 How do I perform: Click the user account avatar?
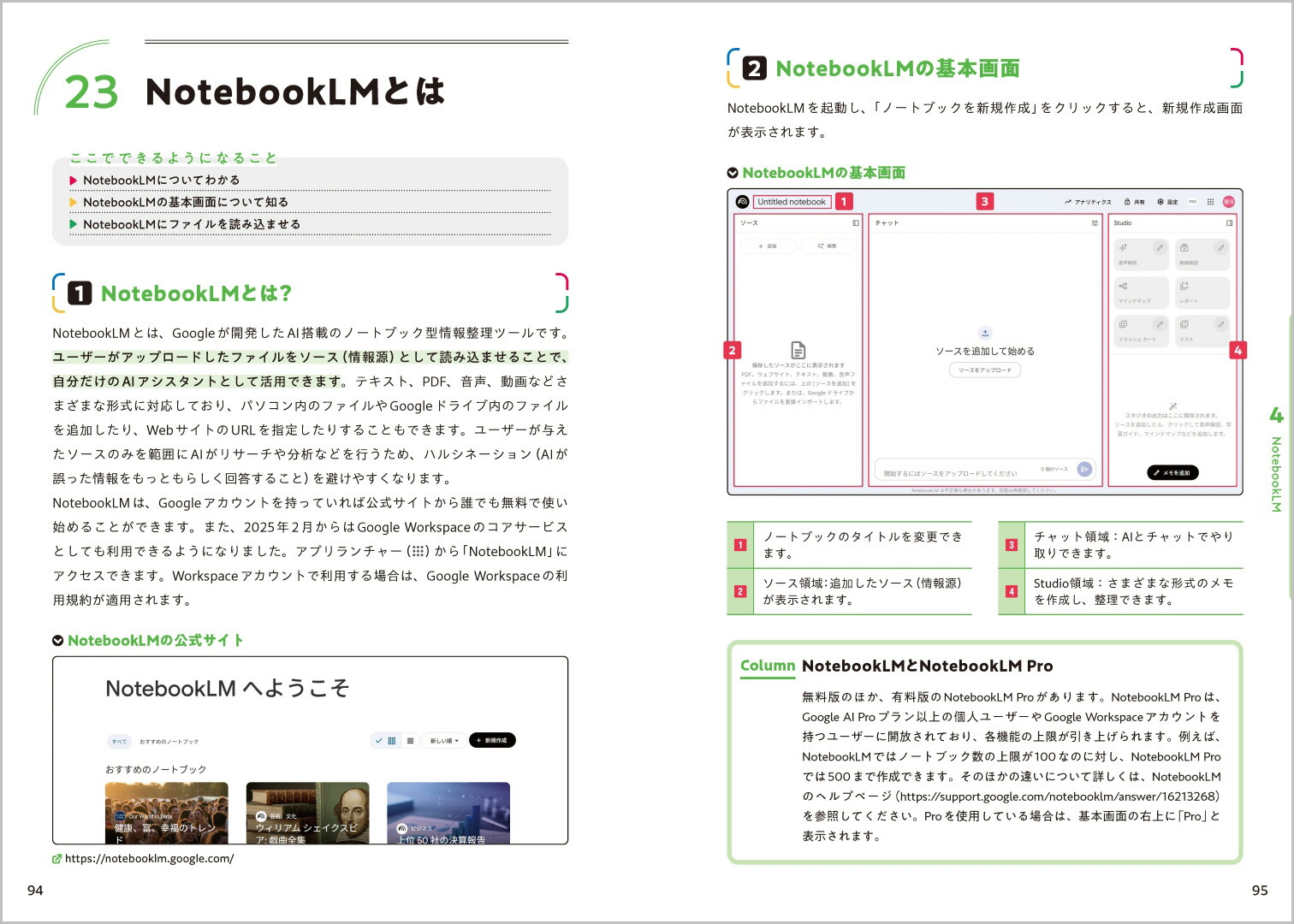(1228, 202)
